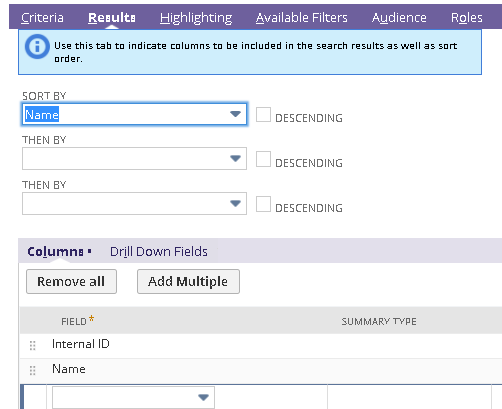Go to Available Filters tab

click(302, 18)
